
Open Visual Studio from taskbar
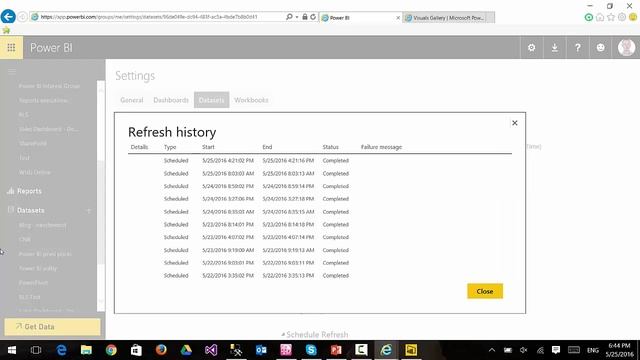point(211,350)
